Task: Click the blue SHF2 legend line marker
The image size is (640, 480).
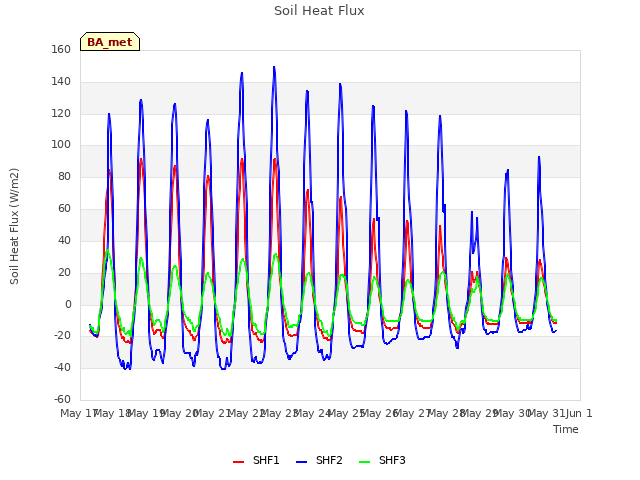Action: tap(301, 462)
